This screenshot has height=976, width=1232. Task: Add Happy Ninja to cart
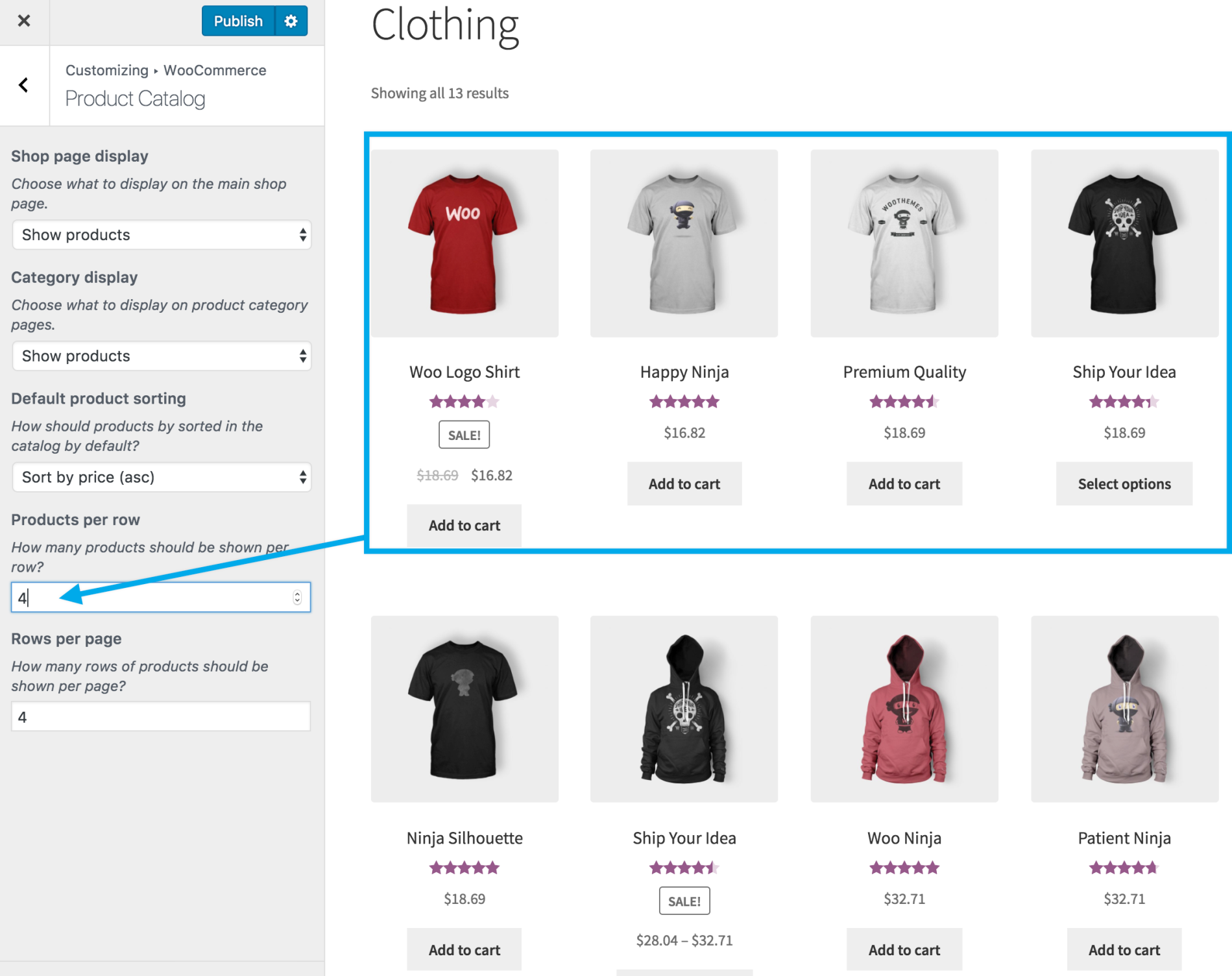(684, 483)
